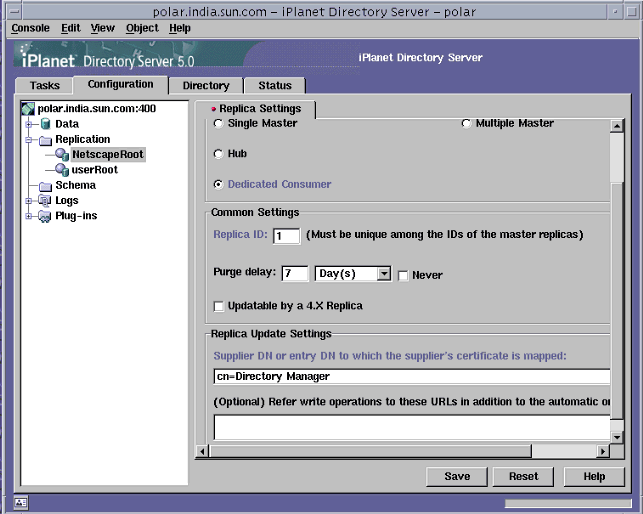The width and height of the screenshot is (643, 514).
Task: Click the referral URLs text area
Action: tap(412, 427)
